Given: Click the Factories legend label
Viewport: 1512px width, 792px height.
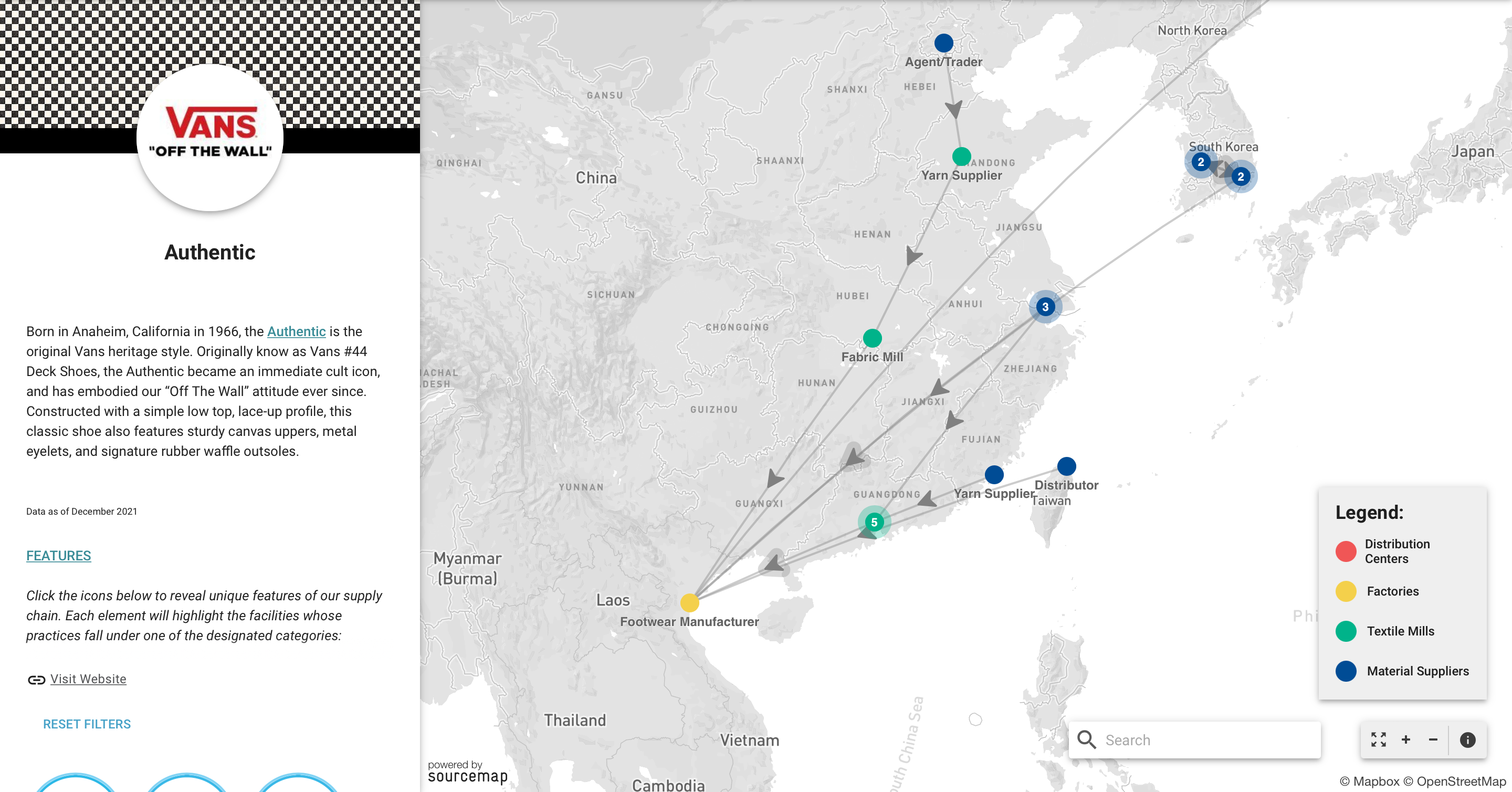Looking at the screenshot, I should (1393, 591).
